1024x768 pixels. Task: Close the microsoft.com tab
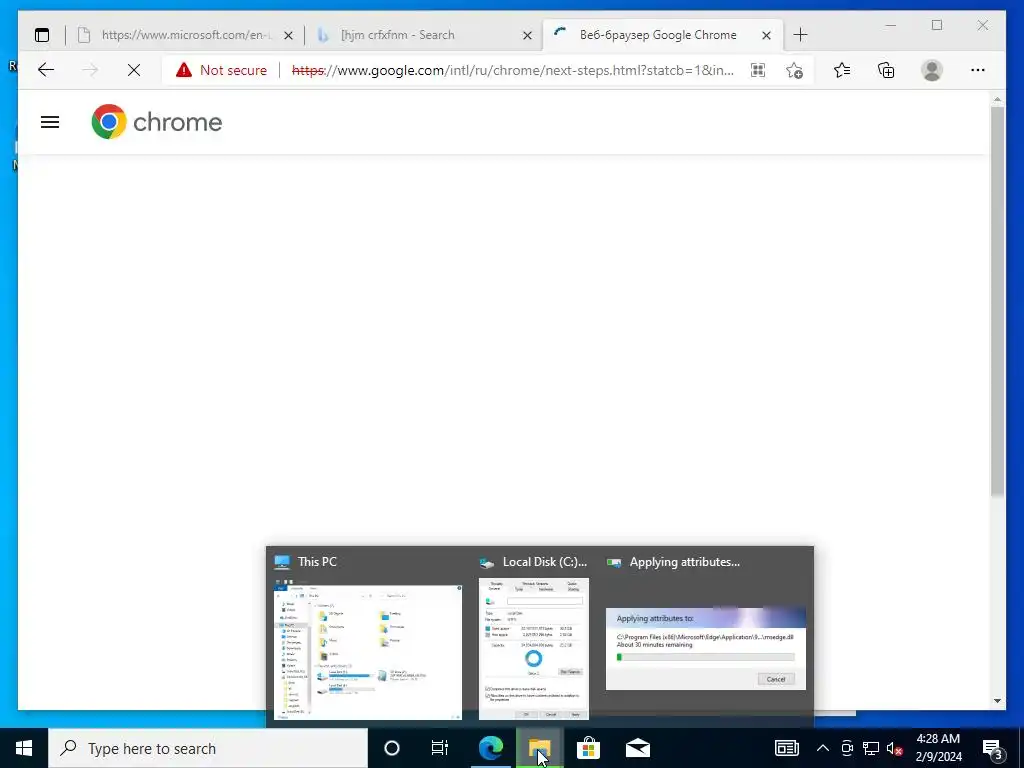(288, 35)
